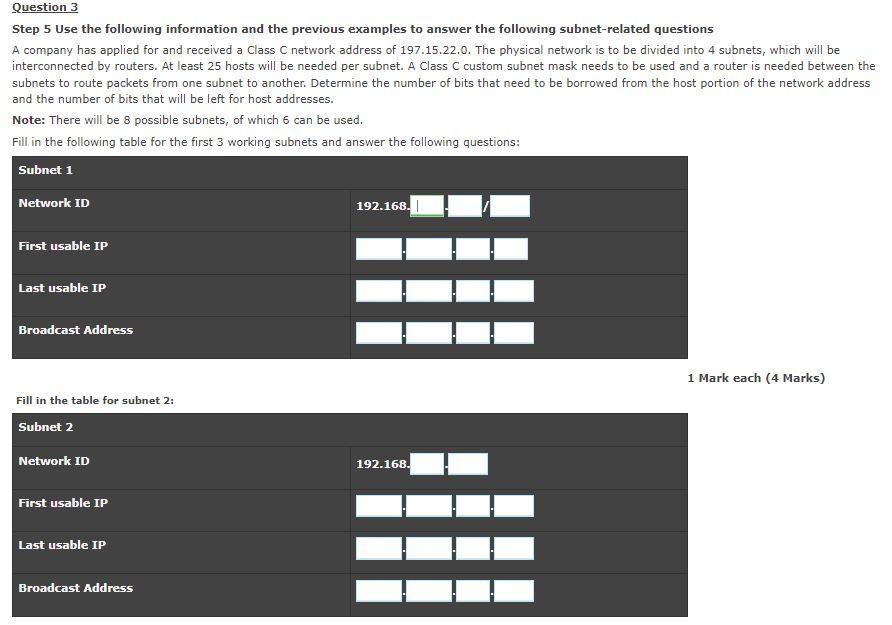Viewport: 892px width, 625px height.
Task: Click the second box of Subnet 2 Last usable IP
Action: point(427,548)
